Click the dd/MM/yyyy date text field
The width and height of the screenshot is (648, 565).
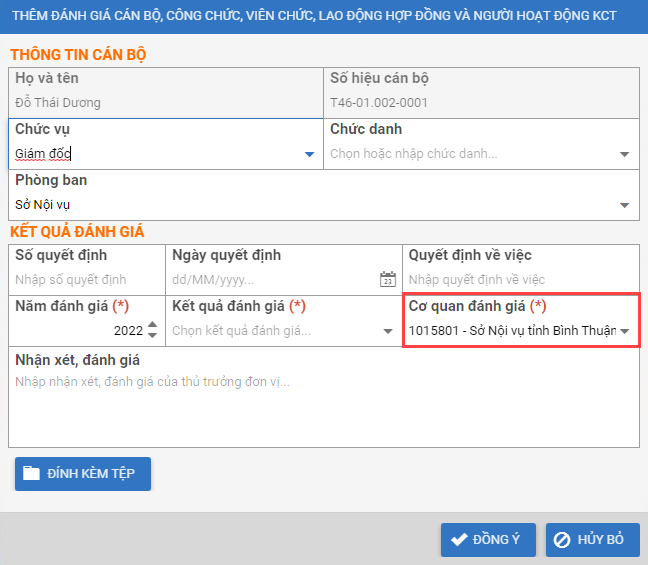tap(270, 281)
